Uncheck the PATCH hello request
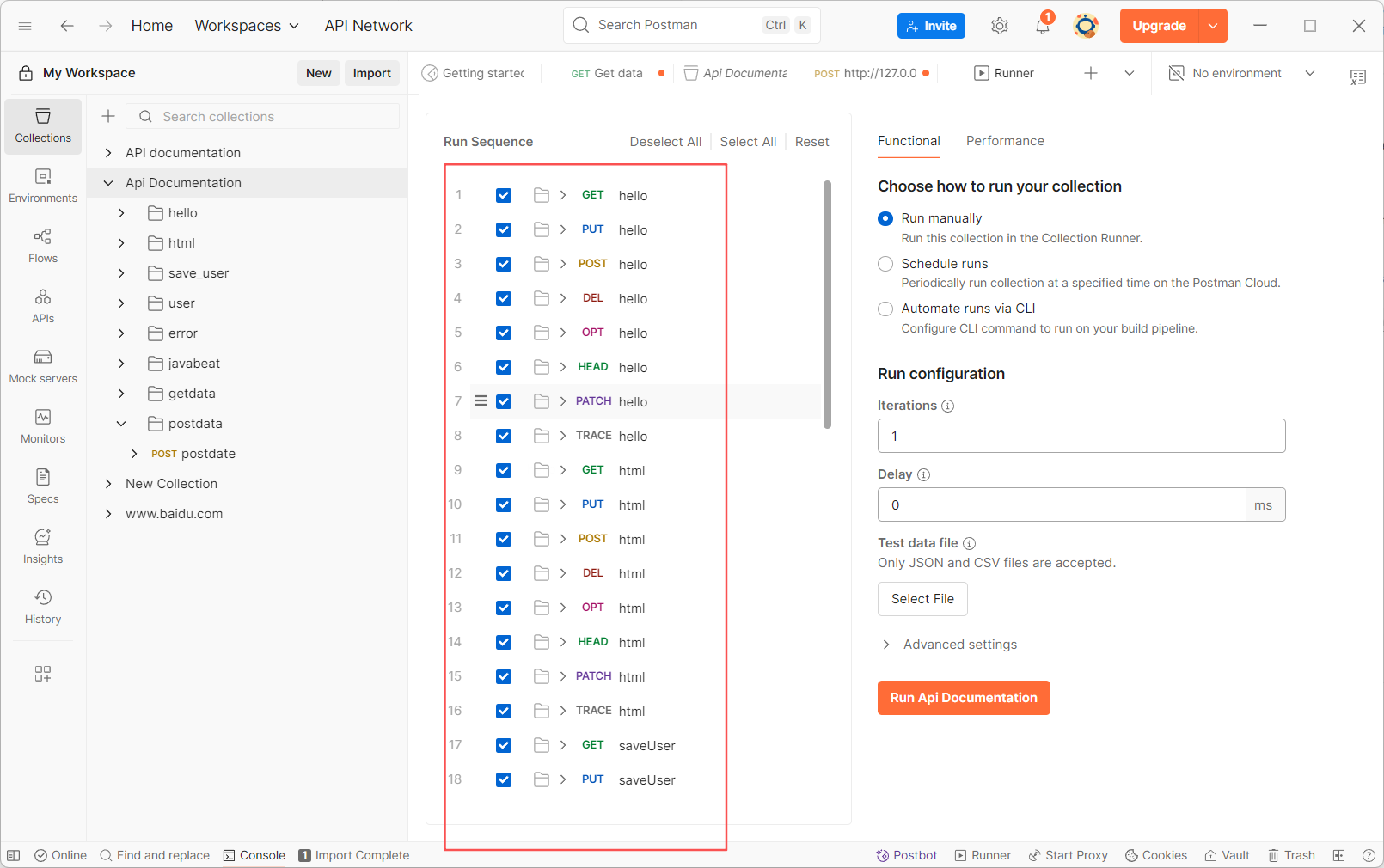 pos(504,401)
